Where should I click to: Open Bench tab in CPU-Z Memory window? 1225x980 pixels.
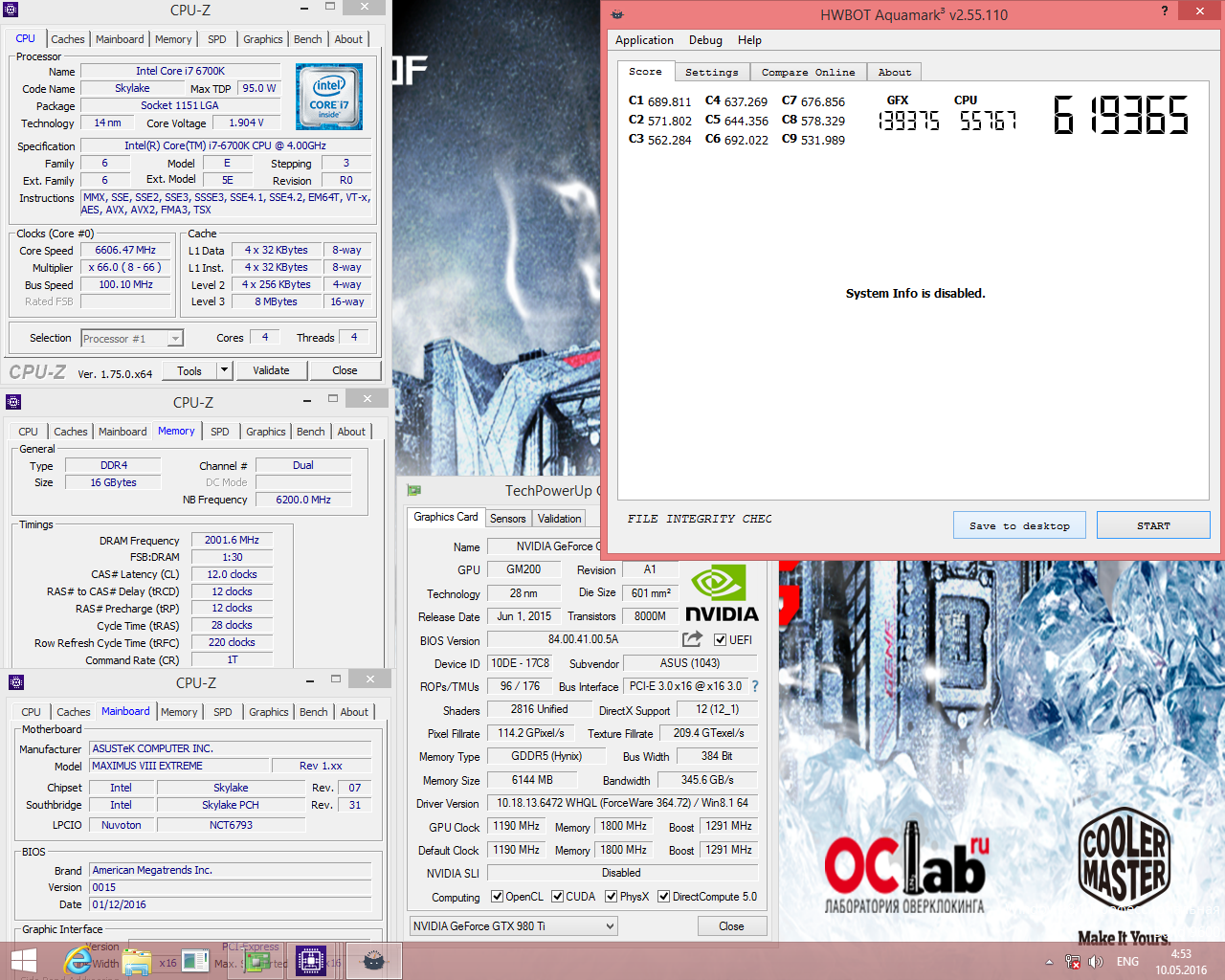pos(310,432)
